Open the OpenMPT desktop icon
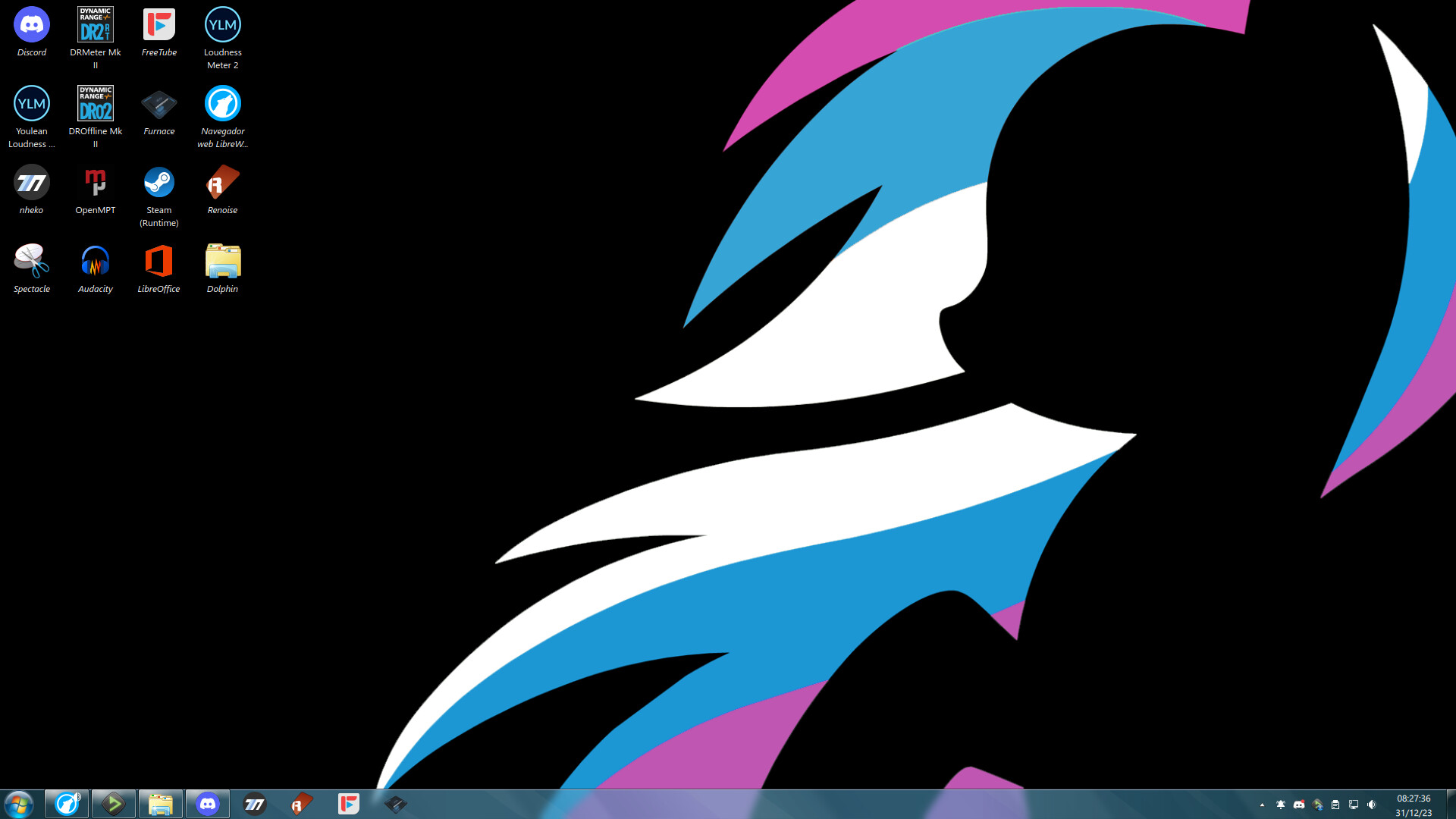The width and height of the screenshot is (1456, 819). [x=96, y=184]
